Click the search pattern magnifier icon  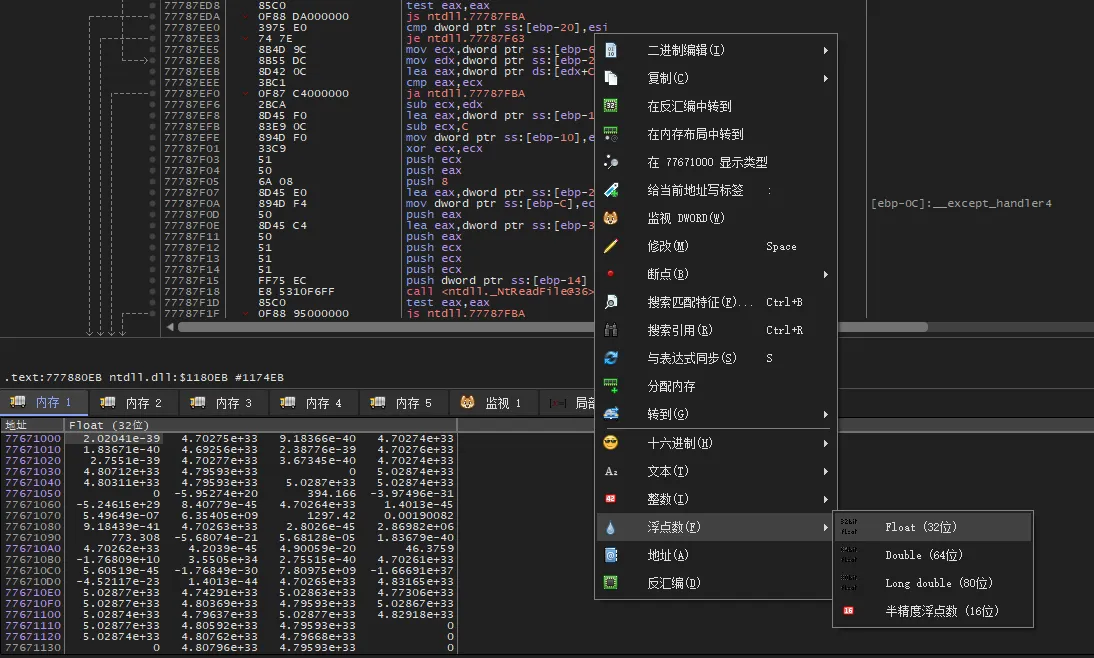pos(610,302)
